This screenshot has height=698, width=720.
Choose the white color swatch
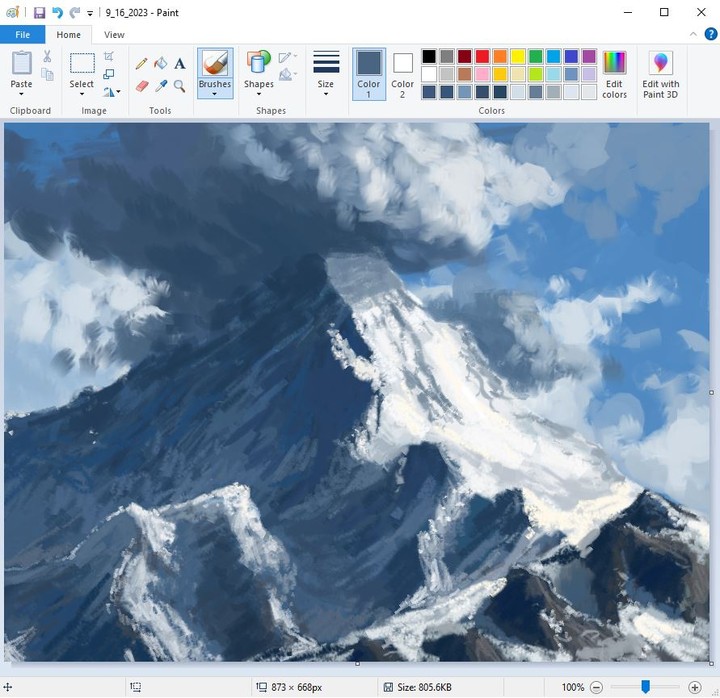[x=429, y=74]
